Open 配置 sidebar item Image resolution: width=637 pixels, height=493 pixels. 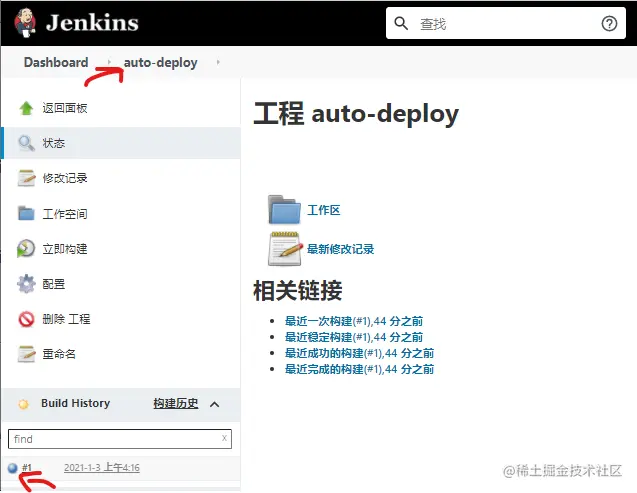[54, 284]
